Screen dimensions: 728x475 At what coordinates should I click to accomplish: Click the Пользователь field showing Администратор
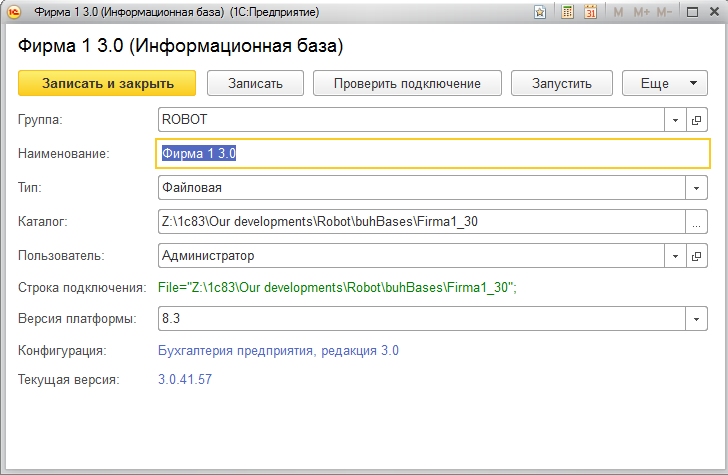[x=411, y=256]
